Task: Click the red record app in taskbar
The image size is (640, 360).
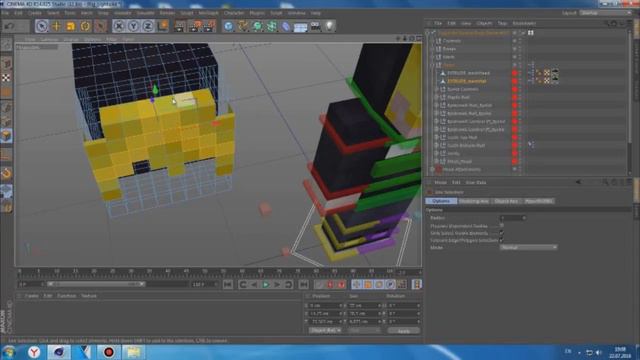Action: pyautogui.click(x=109, y=352)
